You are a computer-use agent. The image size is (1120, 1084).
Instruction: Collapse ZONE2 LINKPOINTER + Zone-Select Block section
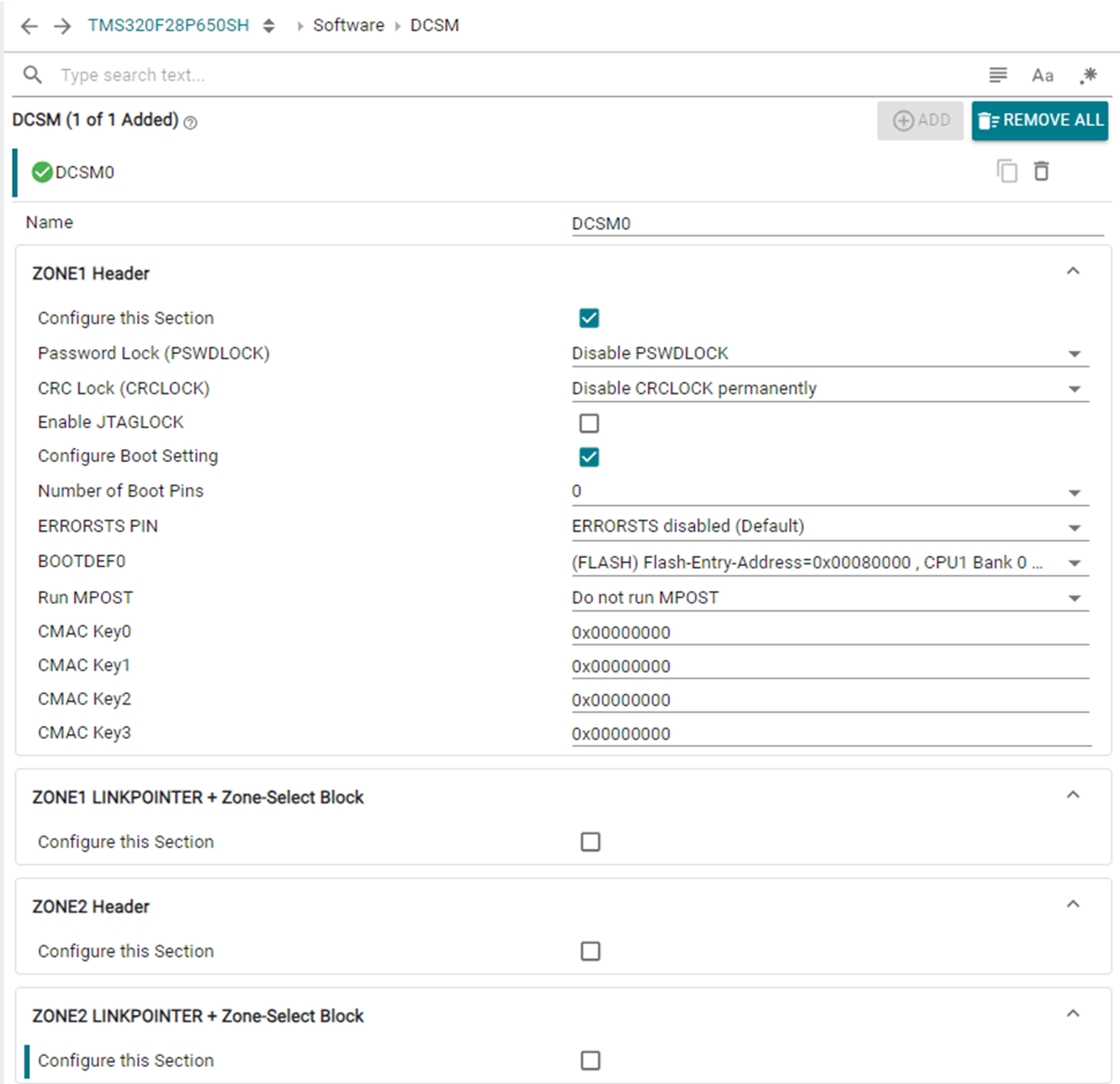(1073, 1014)
